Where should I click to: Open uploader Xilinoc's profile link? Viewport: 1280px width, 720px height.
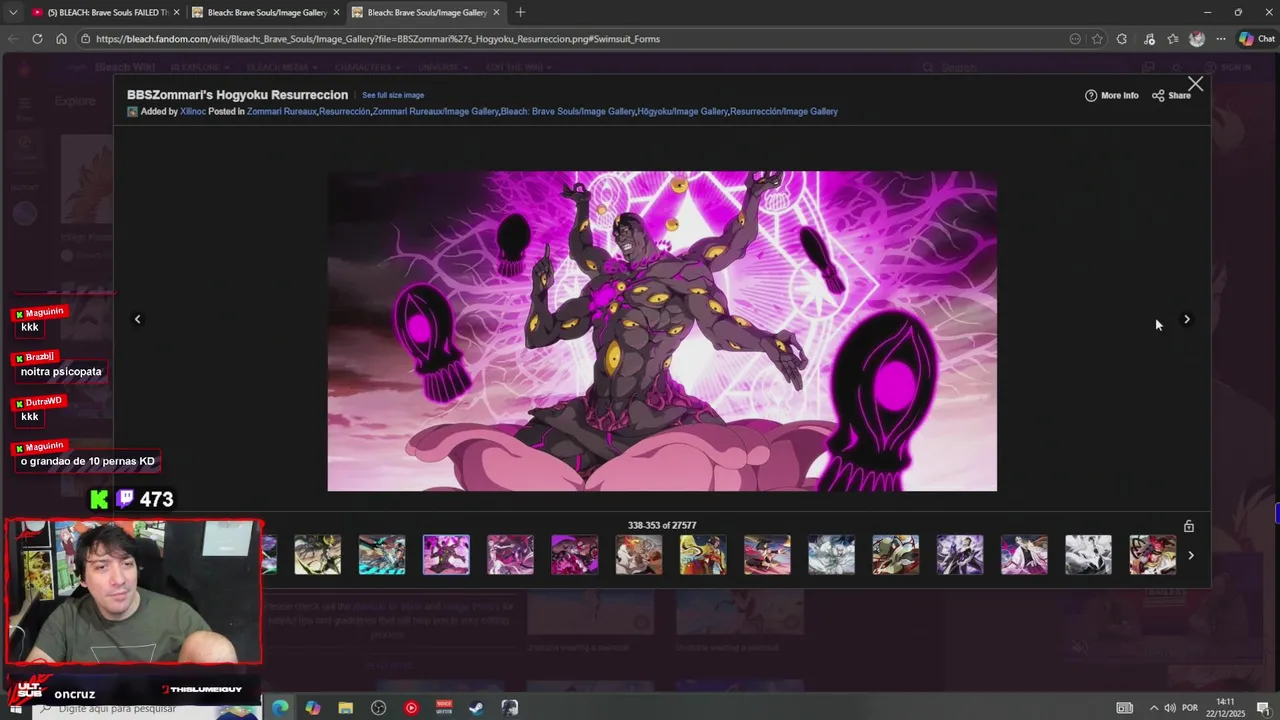[193, 111]
